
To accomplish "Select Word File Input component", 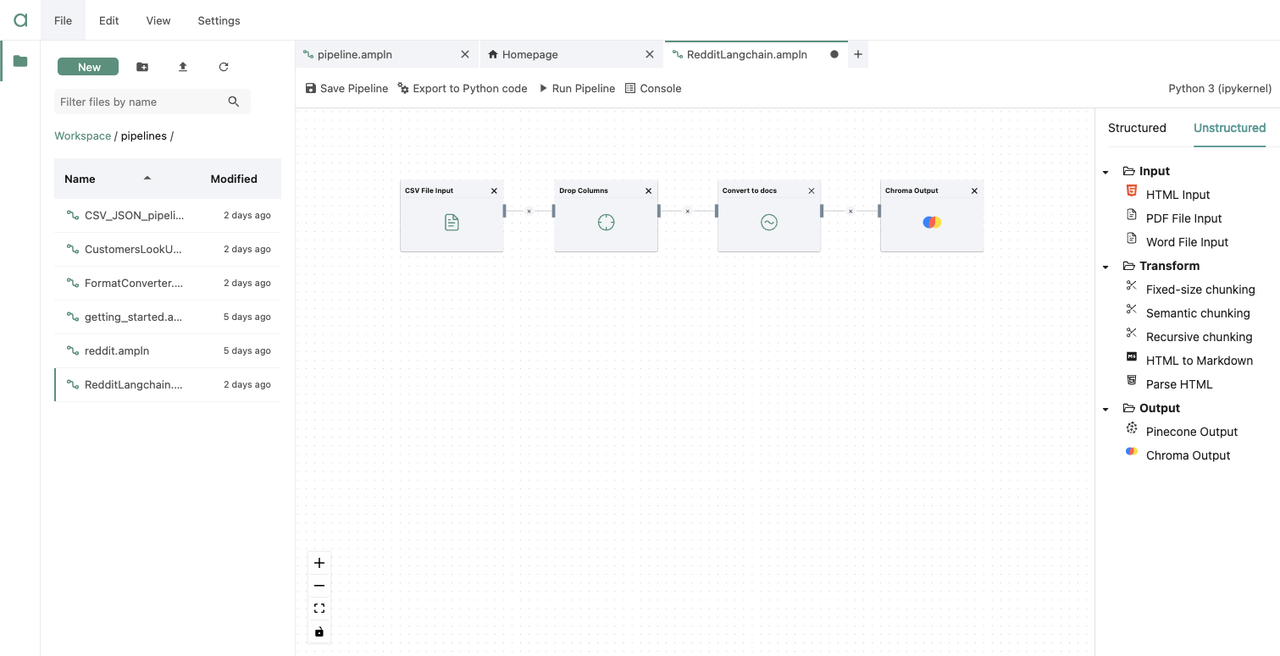I will coord(1186,242).
